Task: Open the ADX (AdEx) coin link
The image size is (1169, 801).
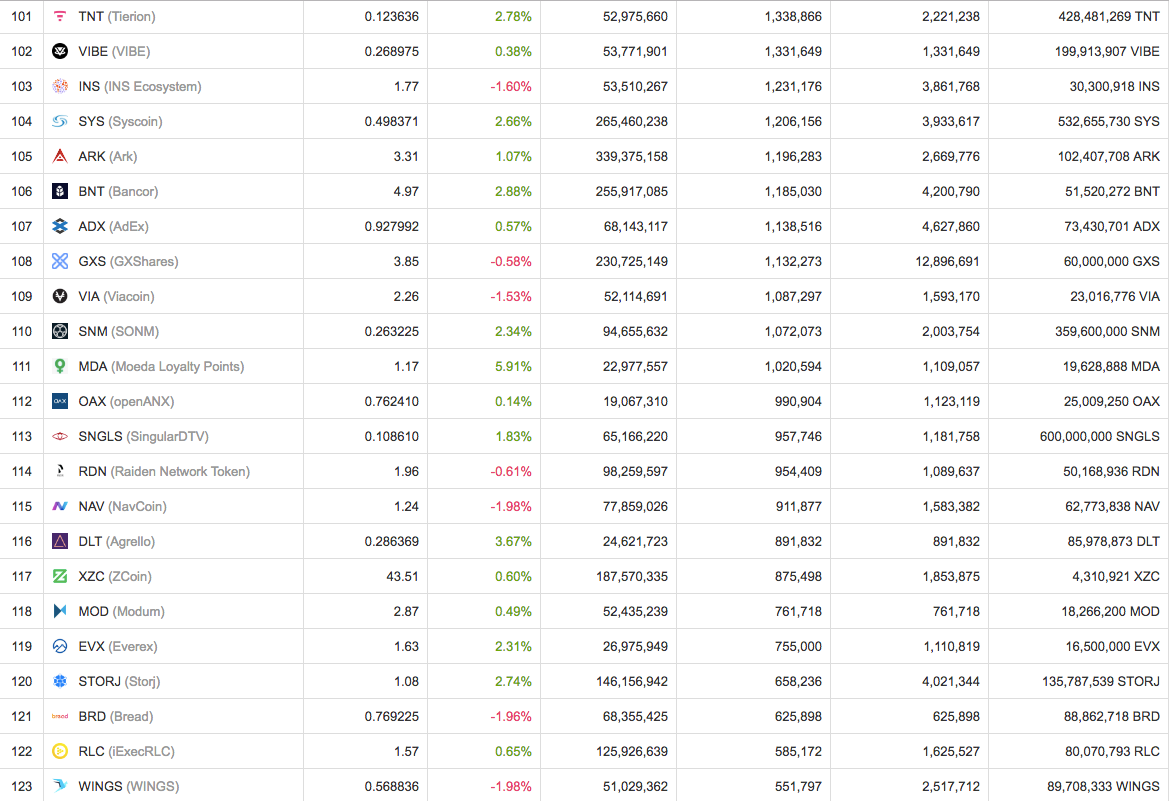Action: pos(113,227)
